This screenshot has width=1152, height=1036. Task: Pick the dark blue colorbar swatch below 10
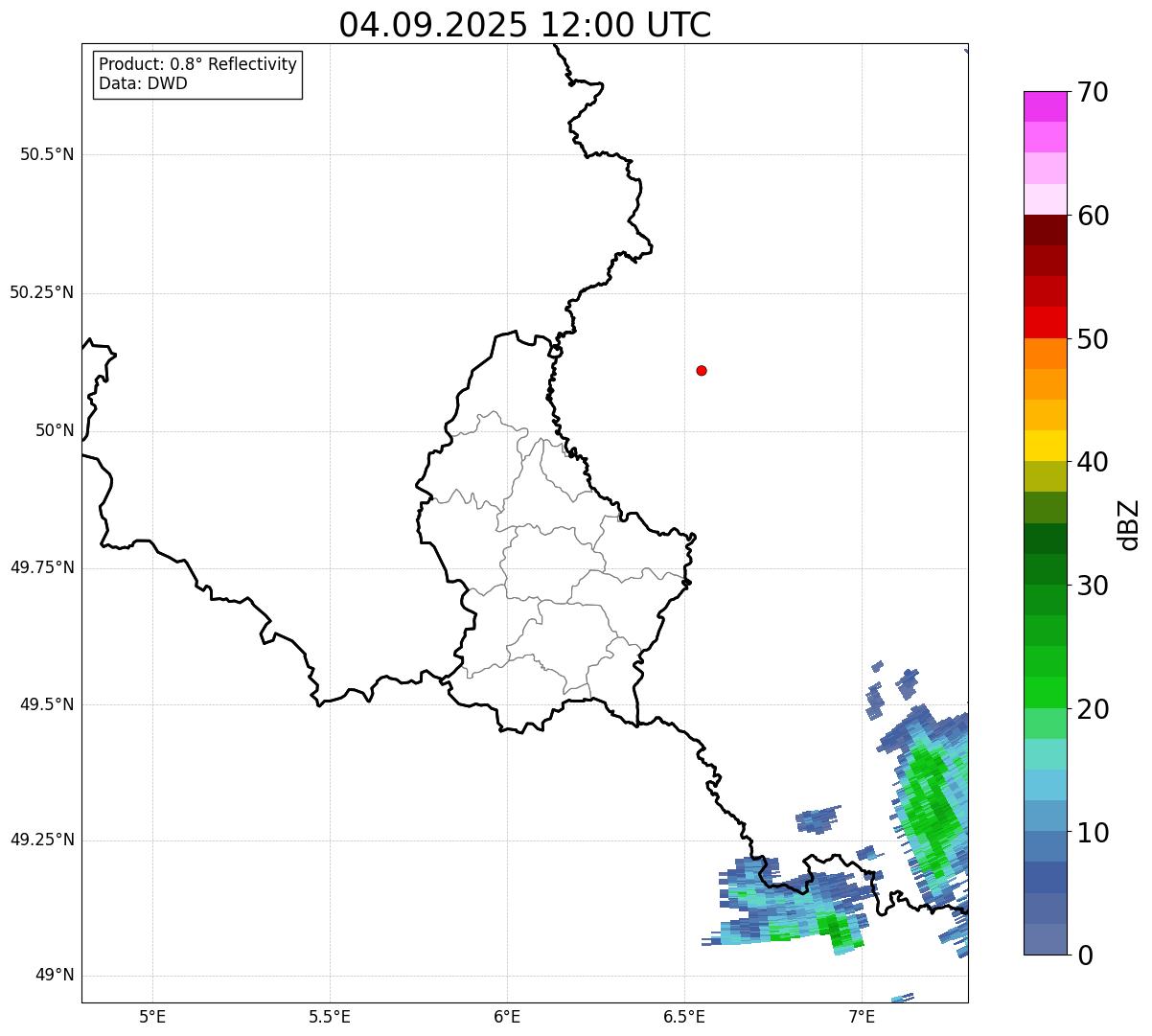[x=1045, y=877]
